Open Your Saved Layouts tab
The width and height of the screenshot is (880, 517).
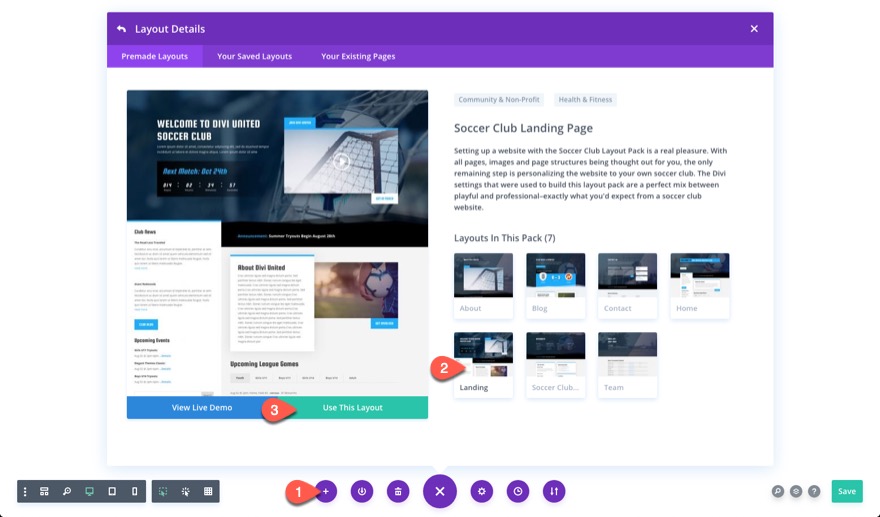(254, 56)
